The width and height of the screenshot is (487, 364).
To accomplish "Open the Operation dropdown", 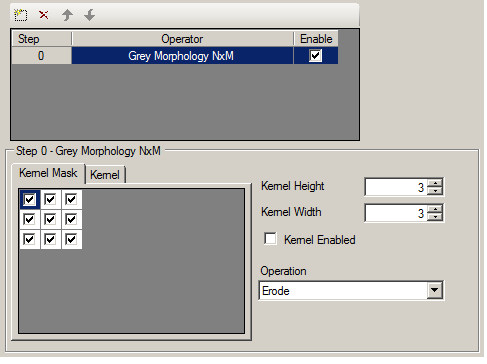I will (x=435, y=290).
